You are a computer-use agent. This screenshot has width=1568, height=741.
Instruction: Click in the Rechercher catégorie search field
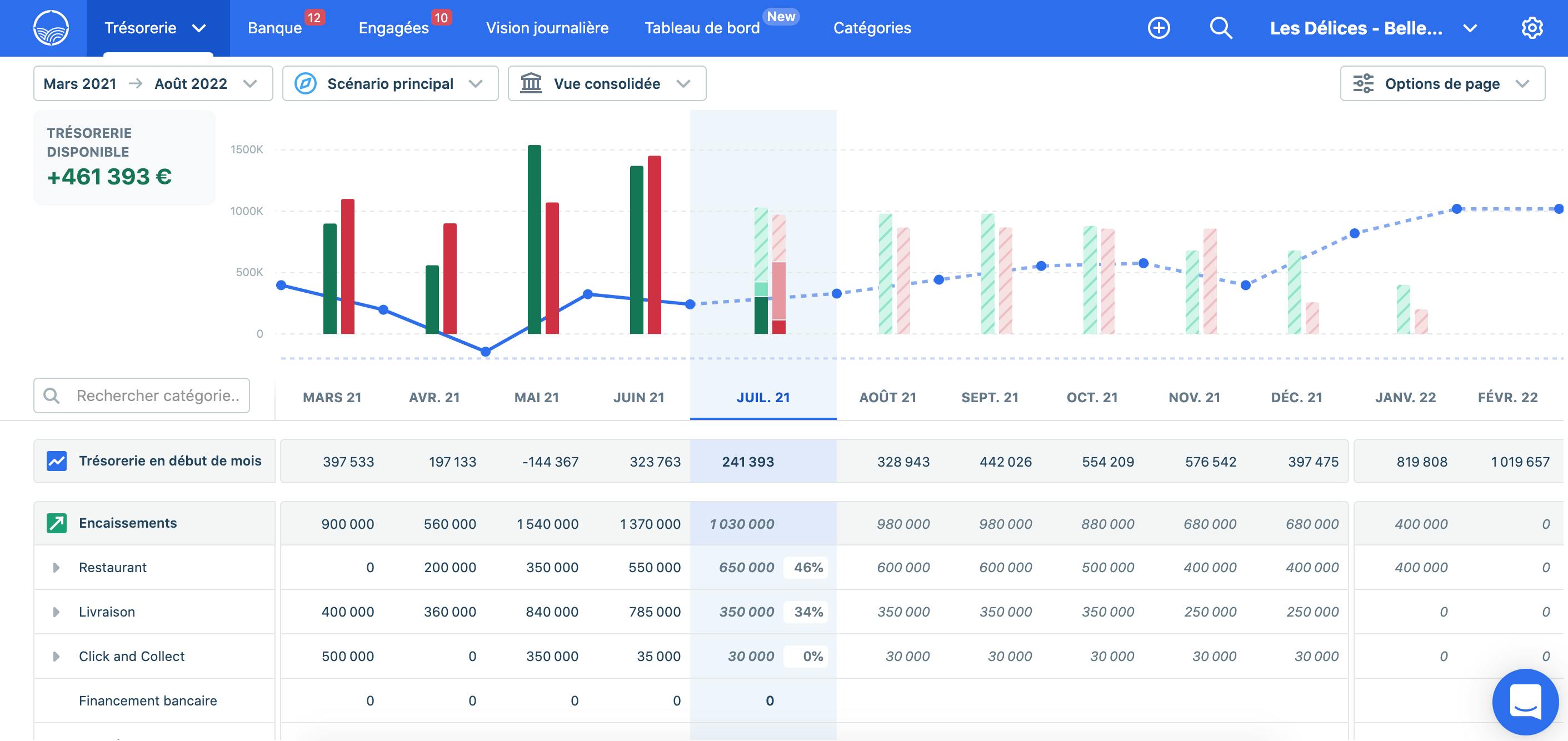click(x=157, y=396)
